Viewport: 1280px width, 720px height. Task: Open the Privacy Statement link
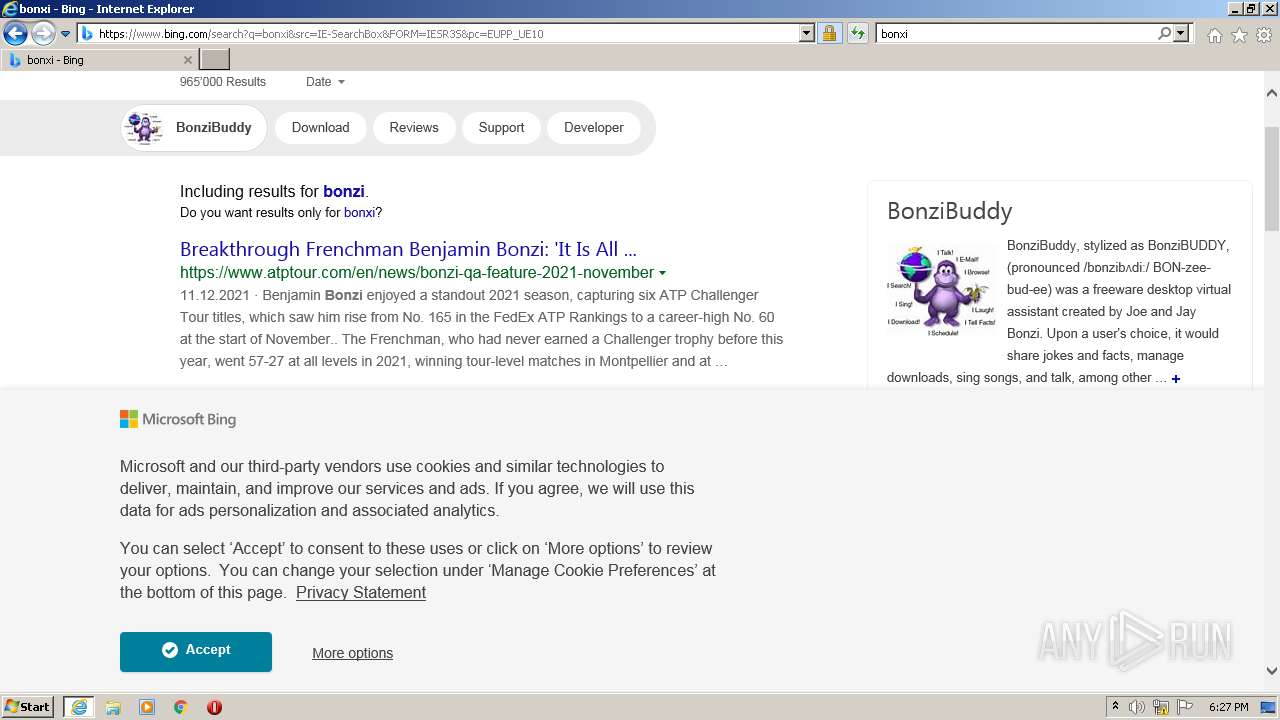tap(361, 592)
